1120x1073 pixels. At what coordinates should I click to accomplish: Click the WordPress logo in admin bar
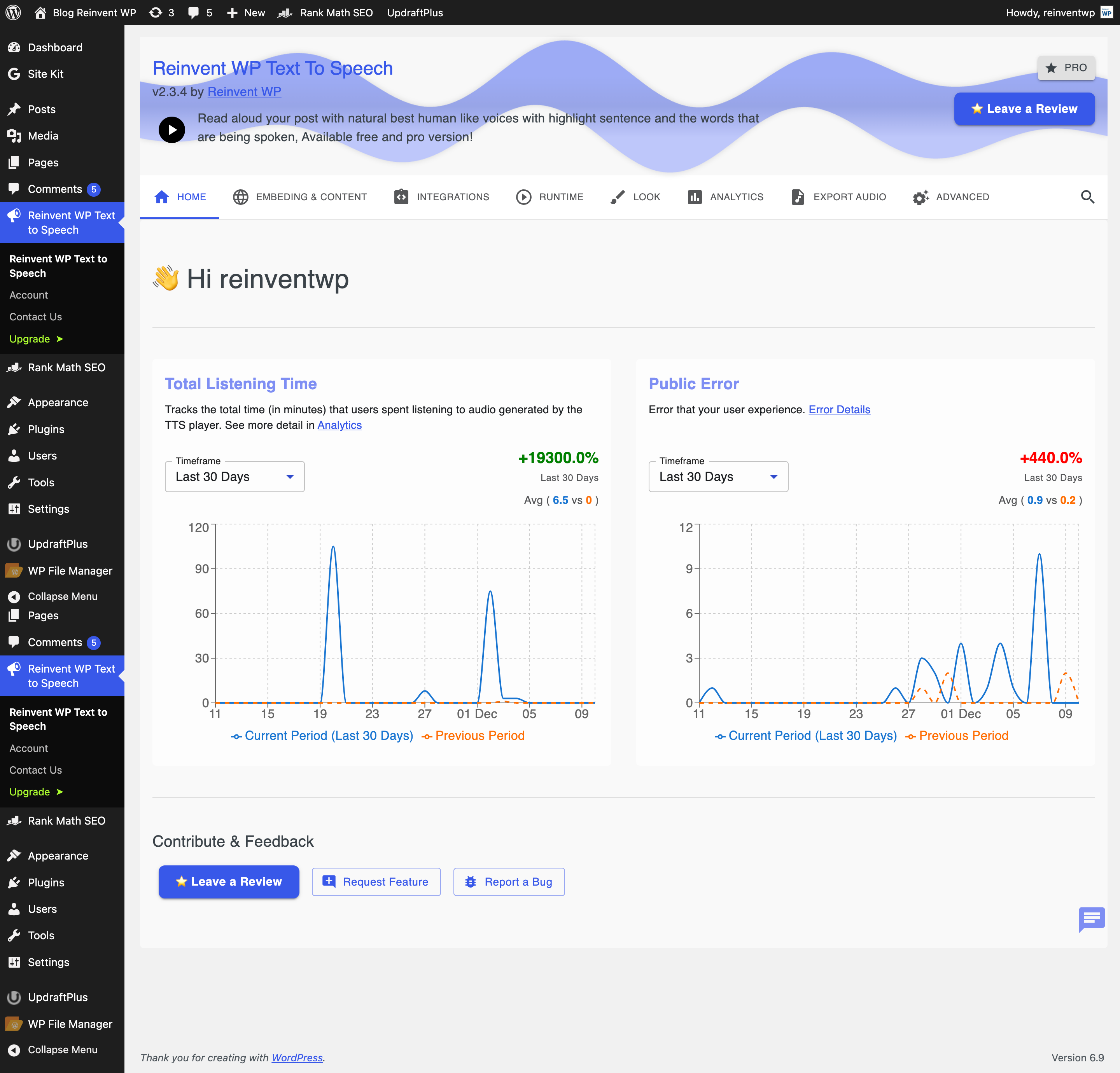coord(13,12)
